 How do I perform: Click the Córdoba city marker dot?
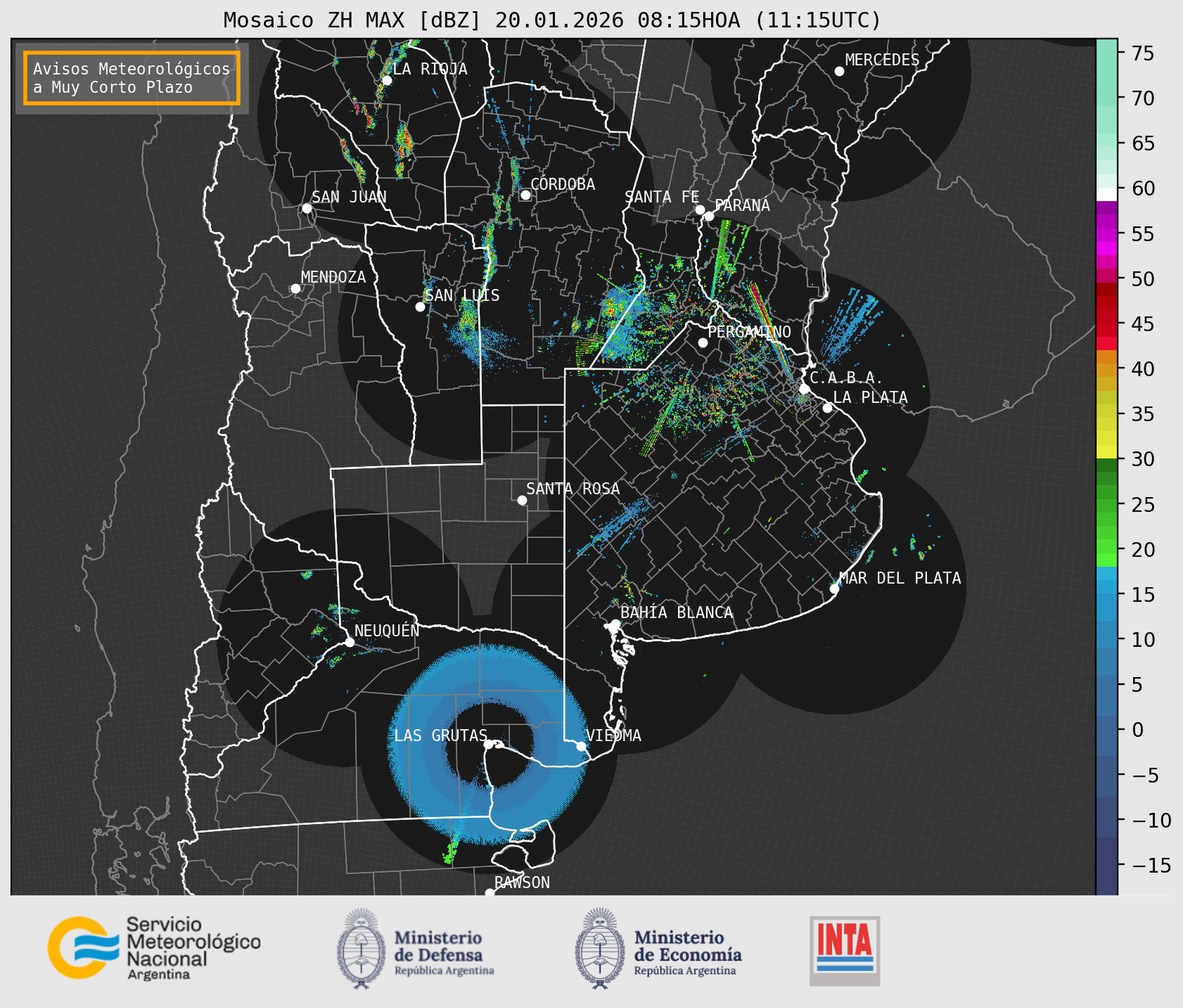[x=525, y=195]
